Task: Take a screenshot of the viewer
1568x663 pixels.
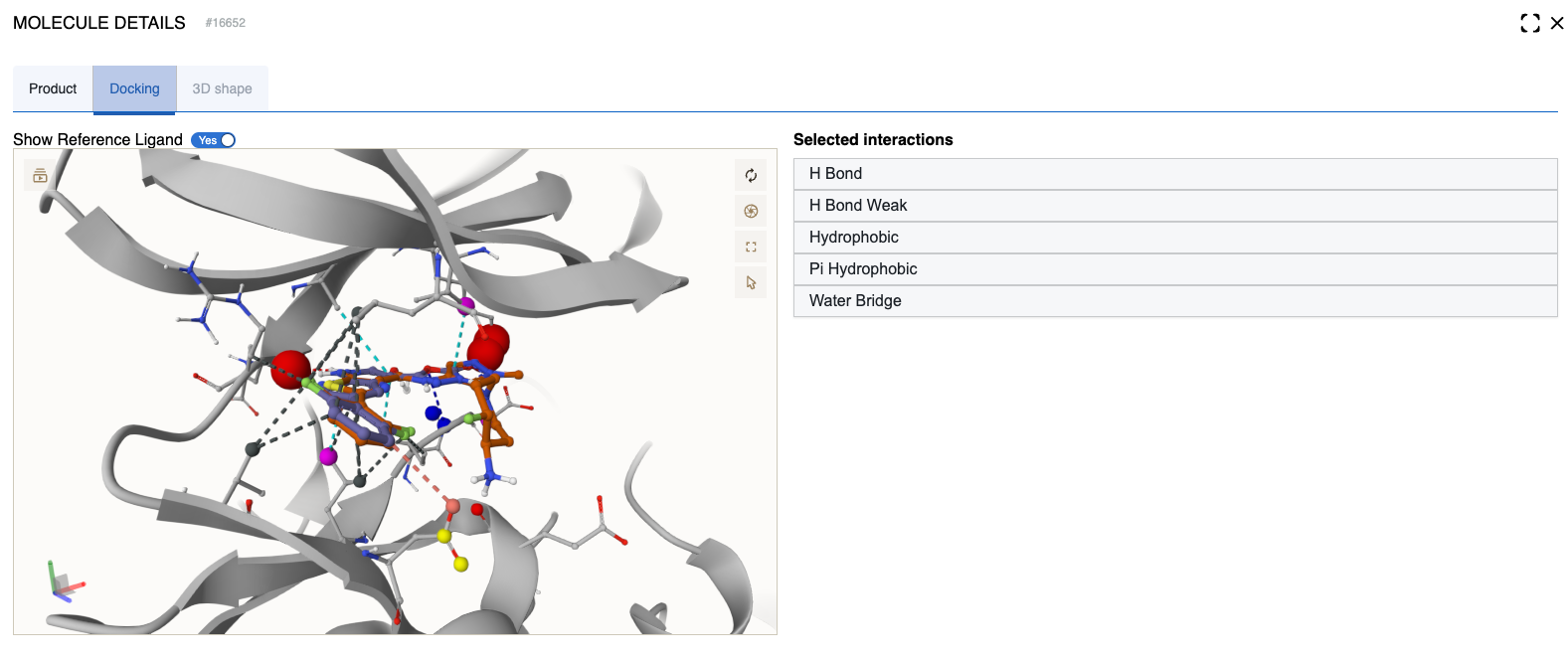Action: click(x=751, y=212)
